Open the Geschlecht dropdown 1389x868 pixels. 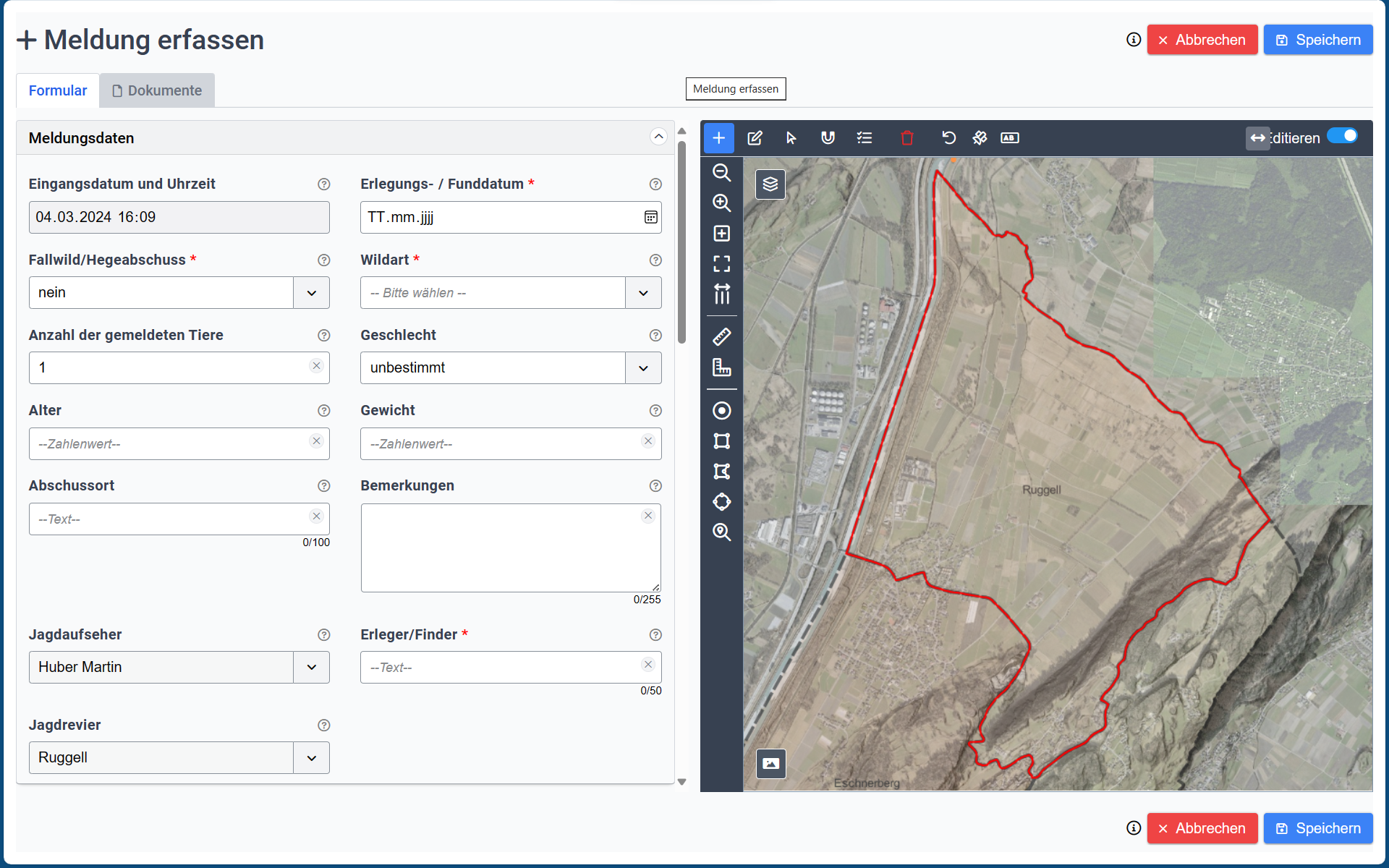coord(510,368)
